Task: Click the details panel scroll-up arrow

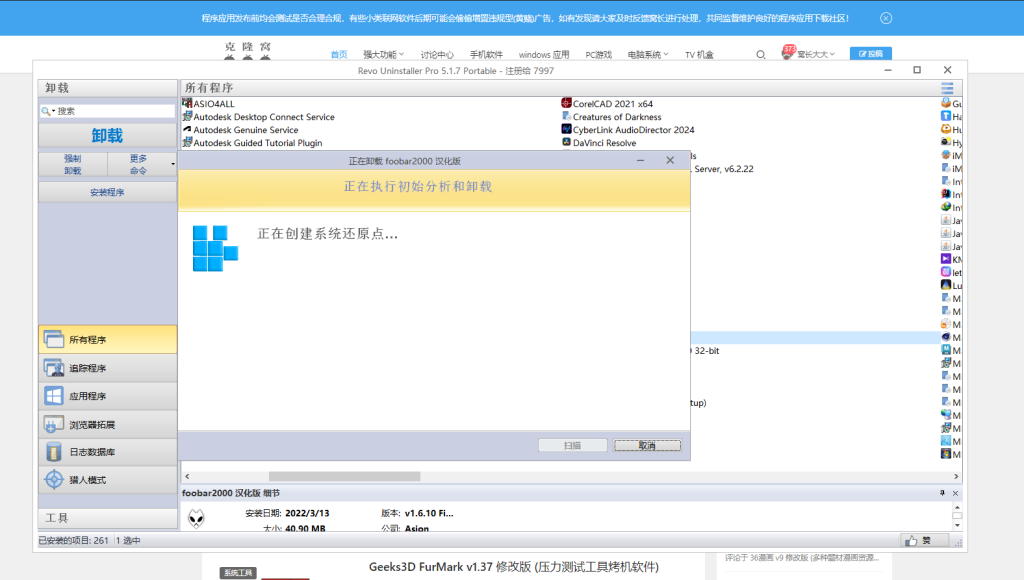Action: (x=957, y=508)
